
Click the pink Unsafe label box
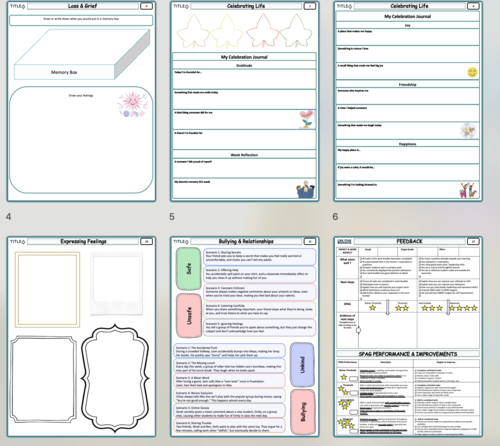pos(189,315)
